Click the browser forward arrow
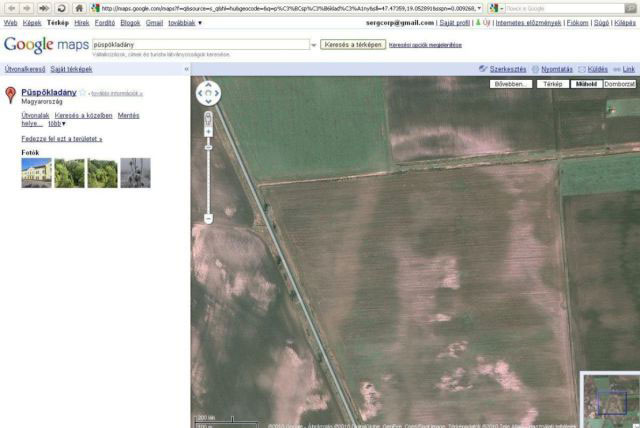The width and height of the screenshot is (640, 428). pyautogui.click(x=27, y=8)
